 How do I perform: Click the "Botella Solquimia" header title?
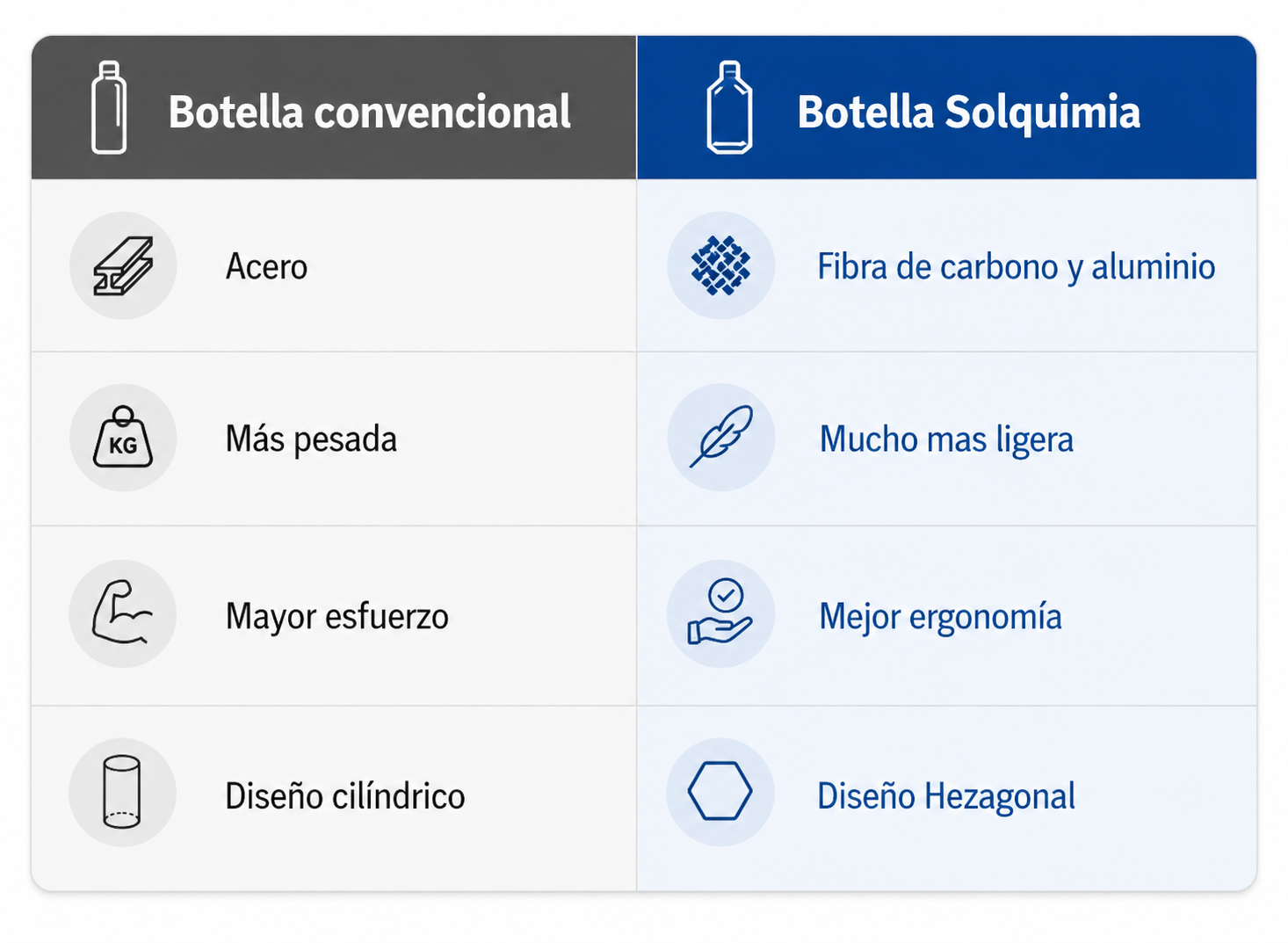(x=969, y=112)
